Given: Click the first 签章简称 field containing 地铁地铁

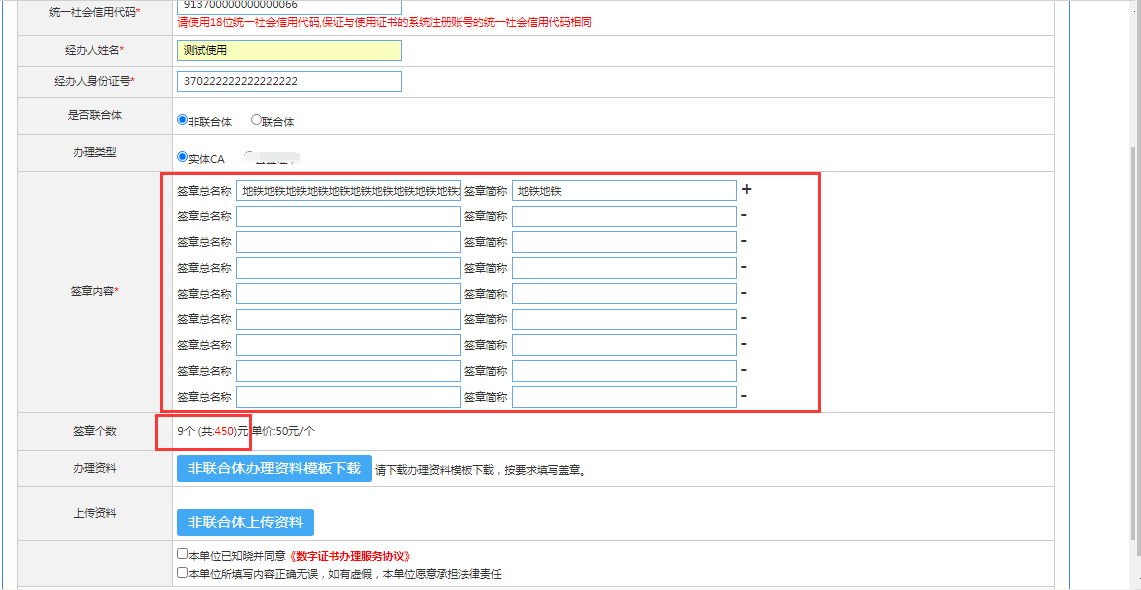Looking at the screenshot, I should click(624, 190).
